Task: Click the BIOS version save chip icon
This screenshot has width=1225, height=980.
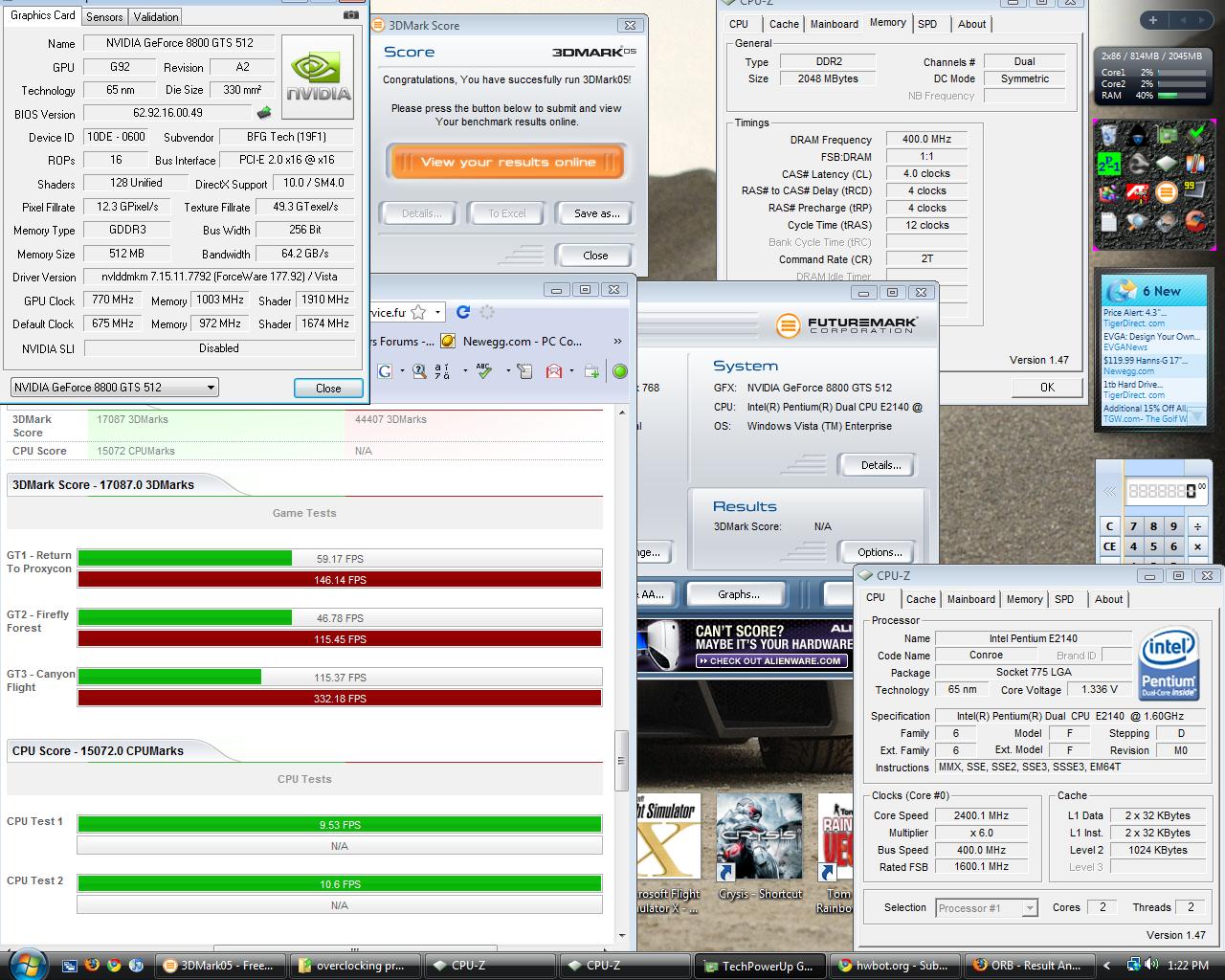Action: pyautogui.click(x=264, y=113)
